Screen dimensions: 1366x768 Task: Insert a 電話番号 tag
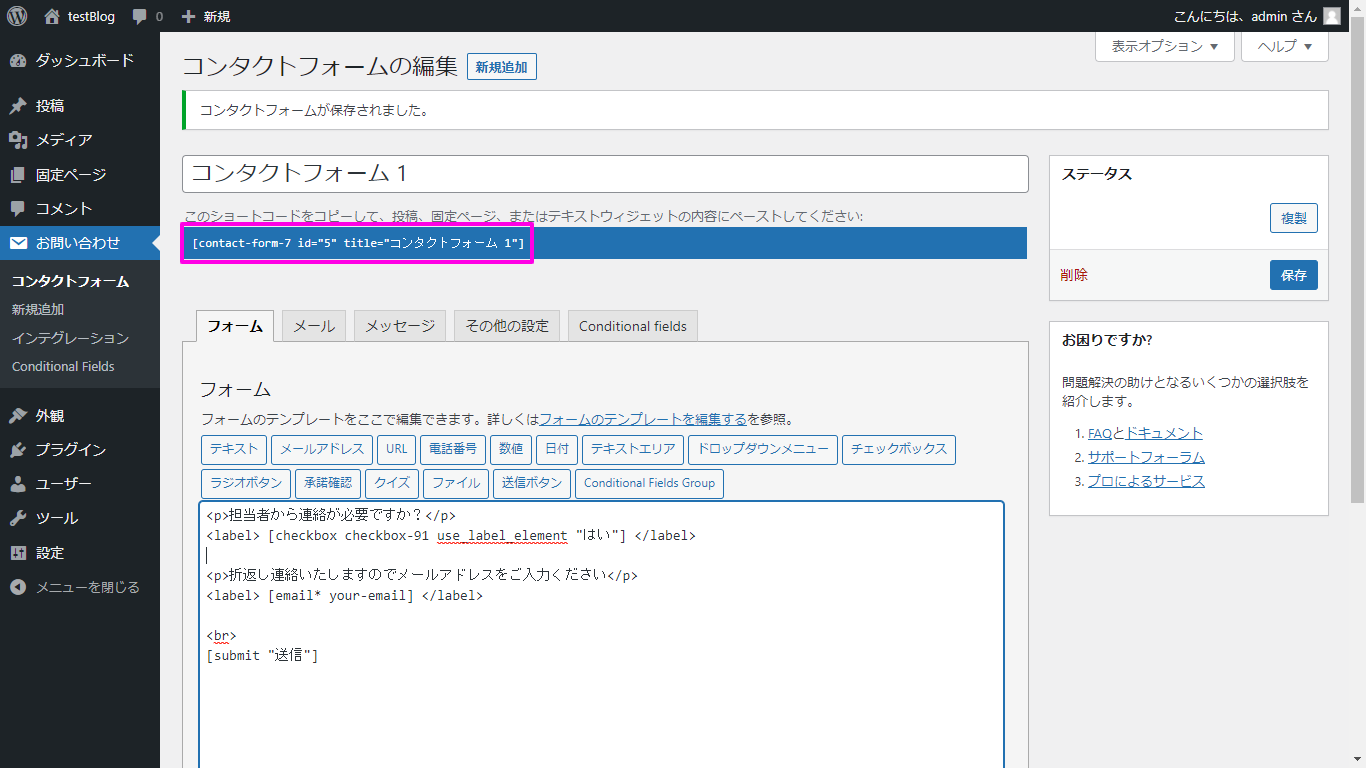[454, 450]
